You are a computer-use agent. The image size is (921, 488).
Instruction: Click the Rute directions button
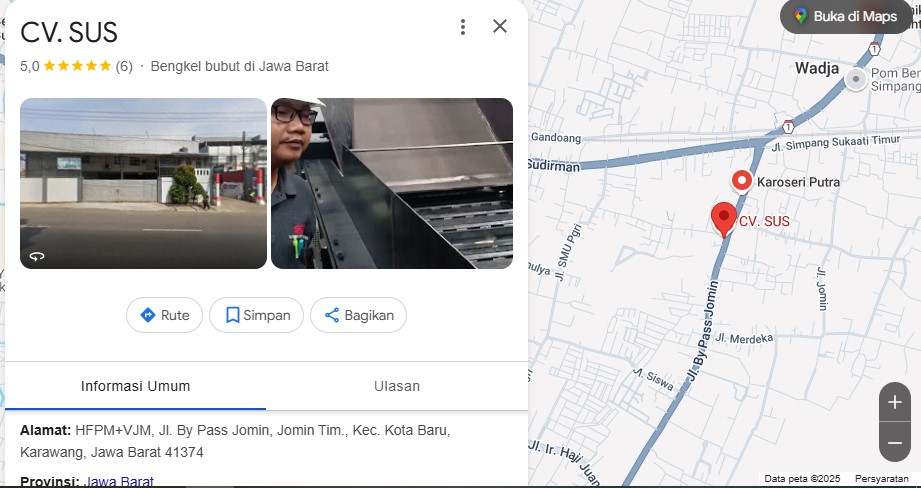164,315
